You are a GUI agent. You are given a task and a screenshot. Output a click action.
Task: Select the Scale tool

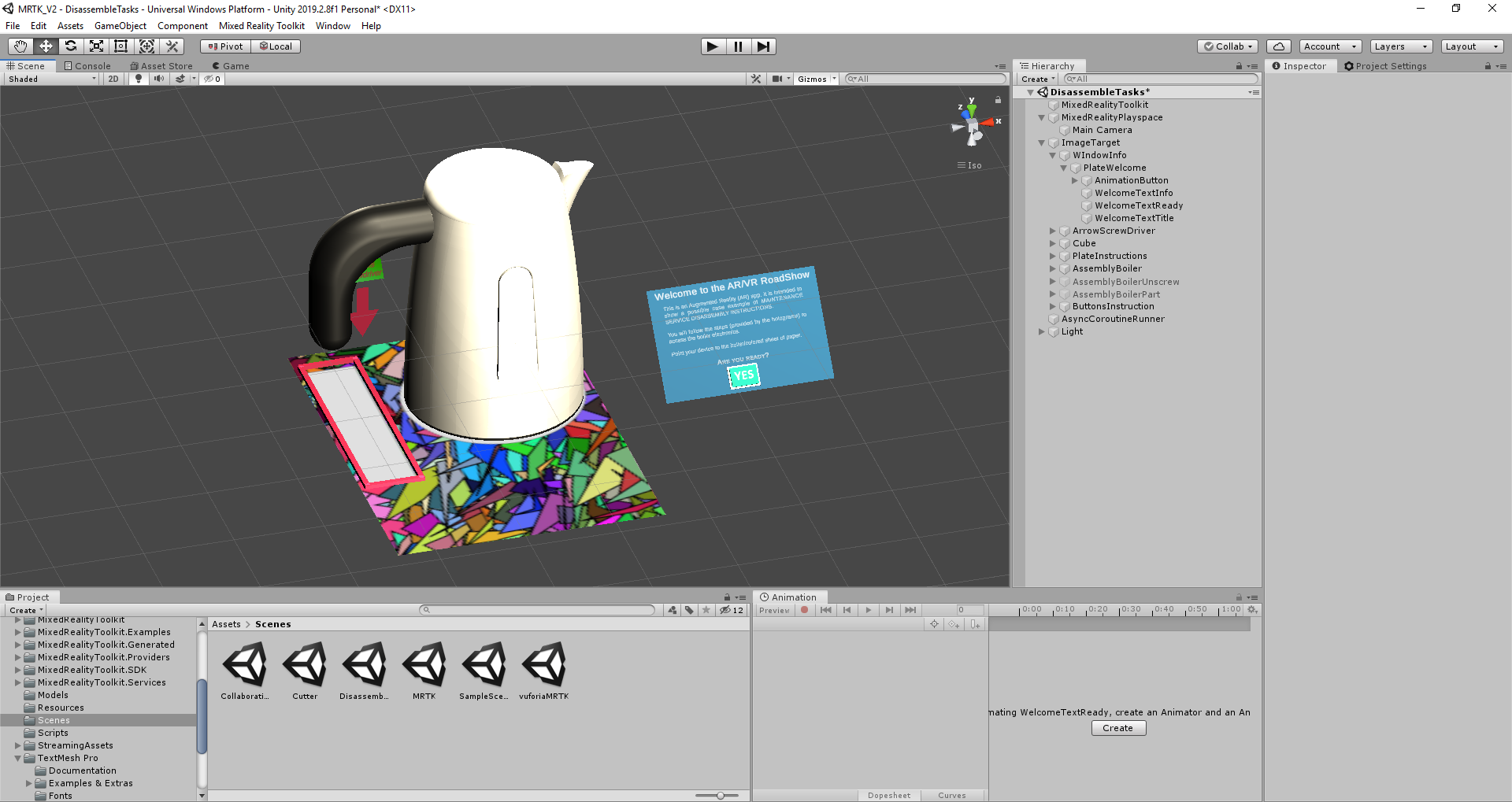96,46
